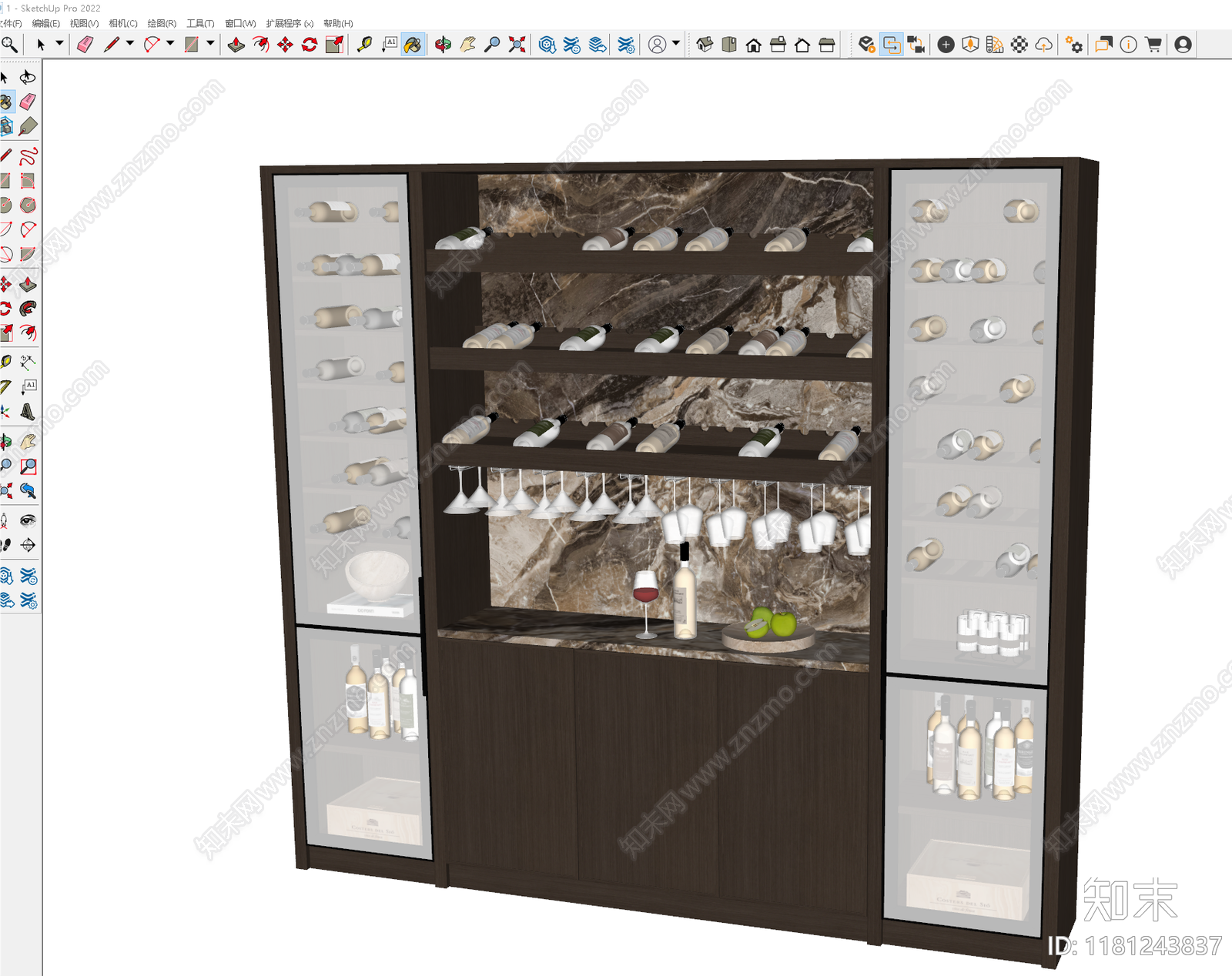Activate the Zoom tool in top toolbar
1232x976 pixels.
pyautogui.click(x=492, y=45)
